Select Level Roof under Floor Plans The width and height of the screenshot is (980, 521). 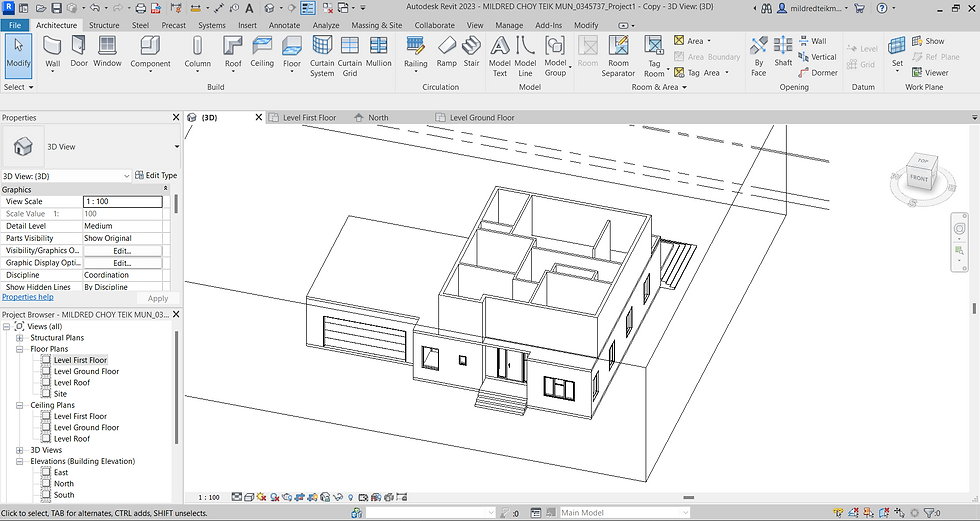72,382
